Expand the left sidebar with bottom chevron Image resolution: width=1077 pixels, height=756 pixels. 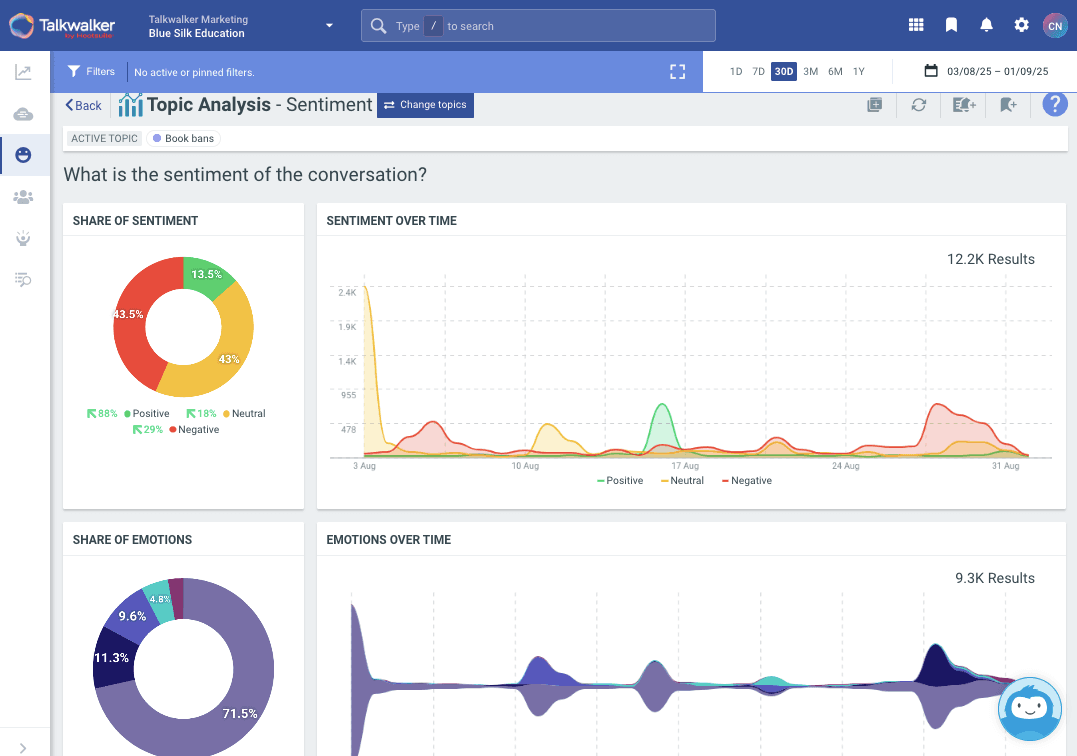[23, 747]
